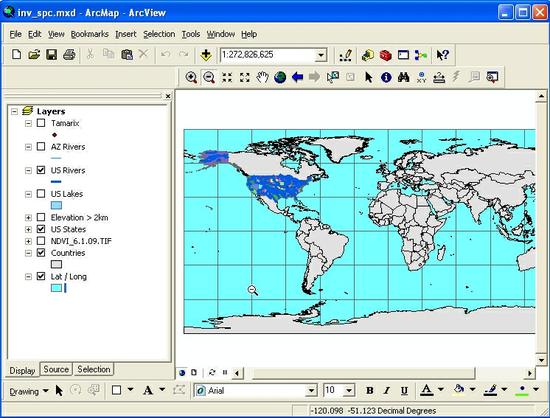Select the Select Elements arrow in Tools toolbar
Viewport: 550px width, 418px height.
(368, 77)
